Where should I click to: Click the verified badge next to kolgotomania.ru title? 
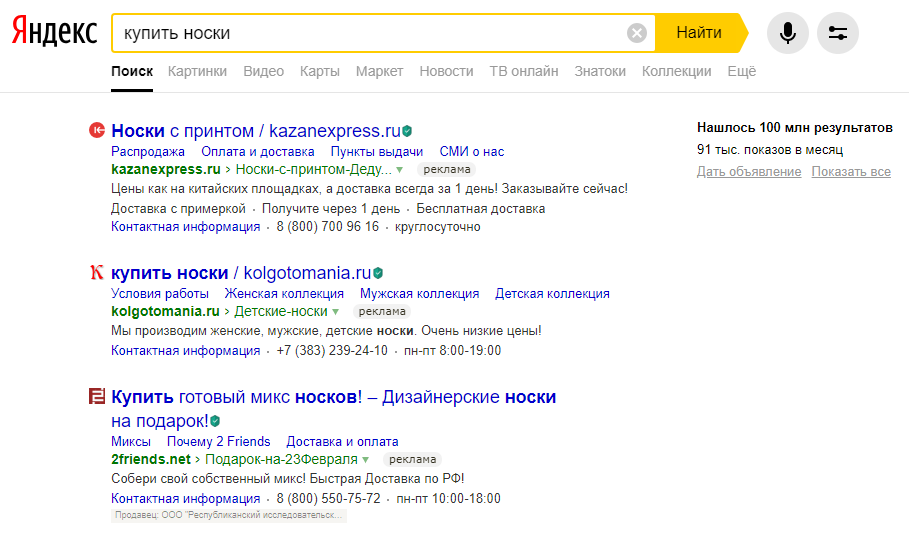pos(378,273)
